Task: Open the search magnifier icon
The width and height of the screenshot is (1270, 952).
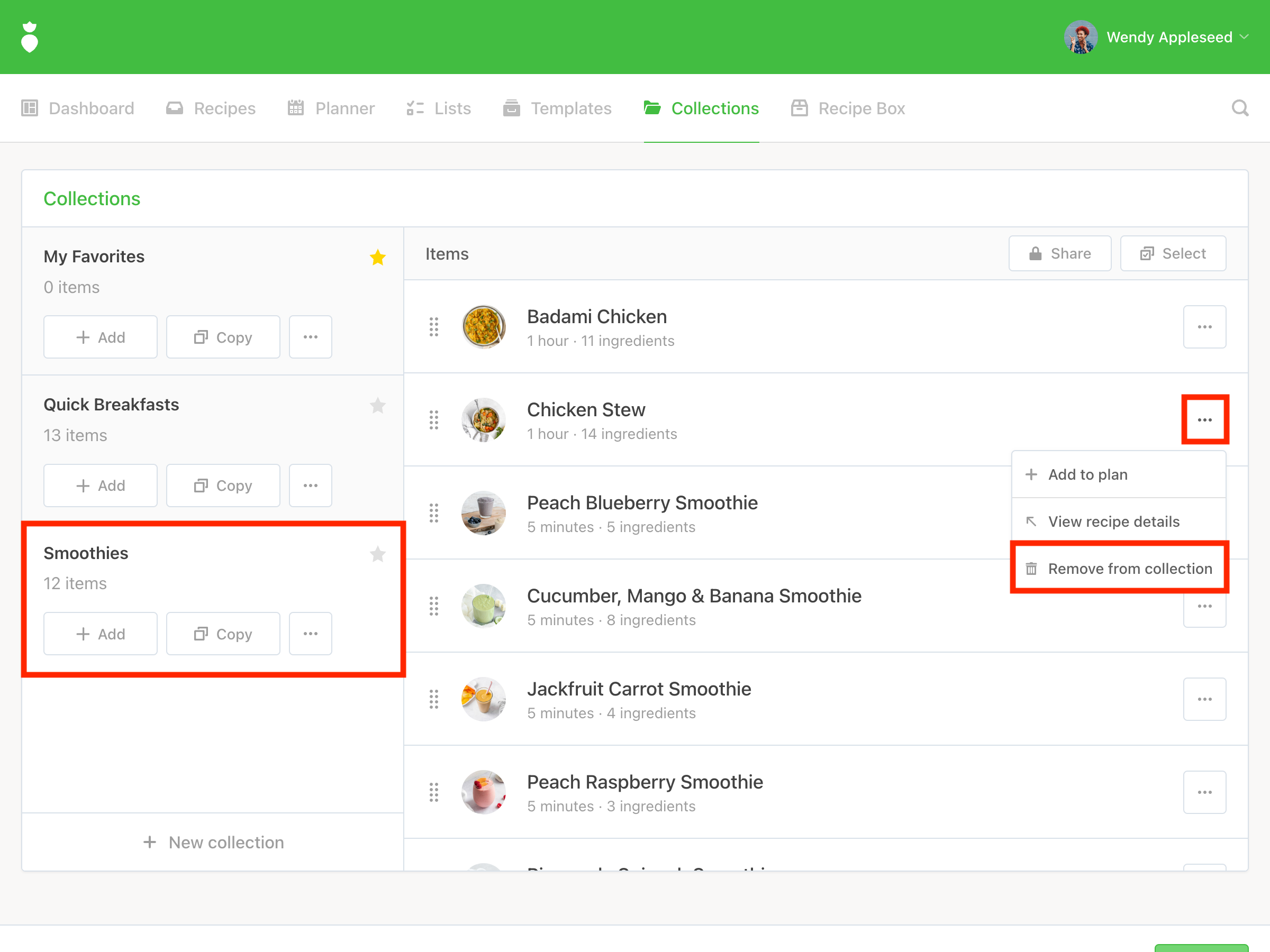Action: tap(1239, 108)
